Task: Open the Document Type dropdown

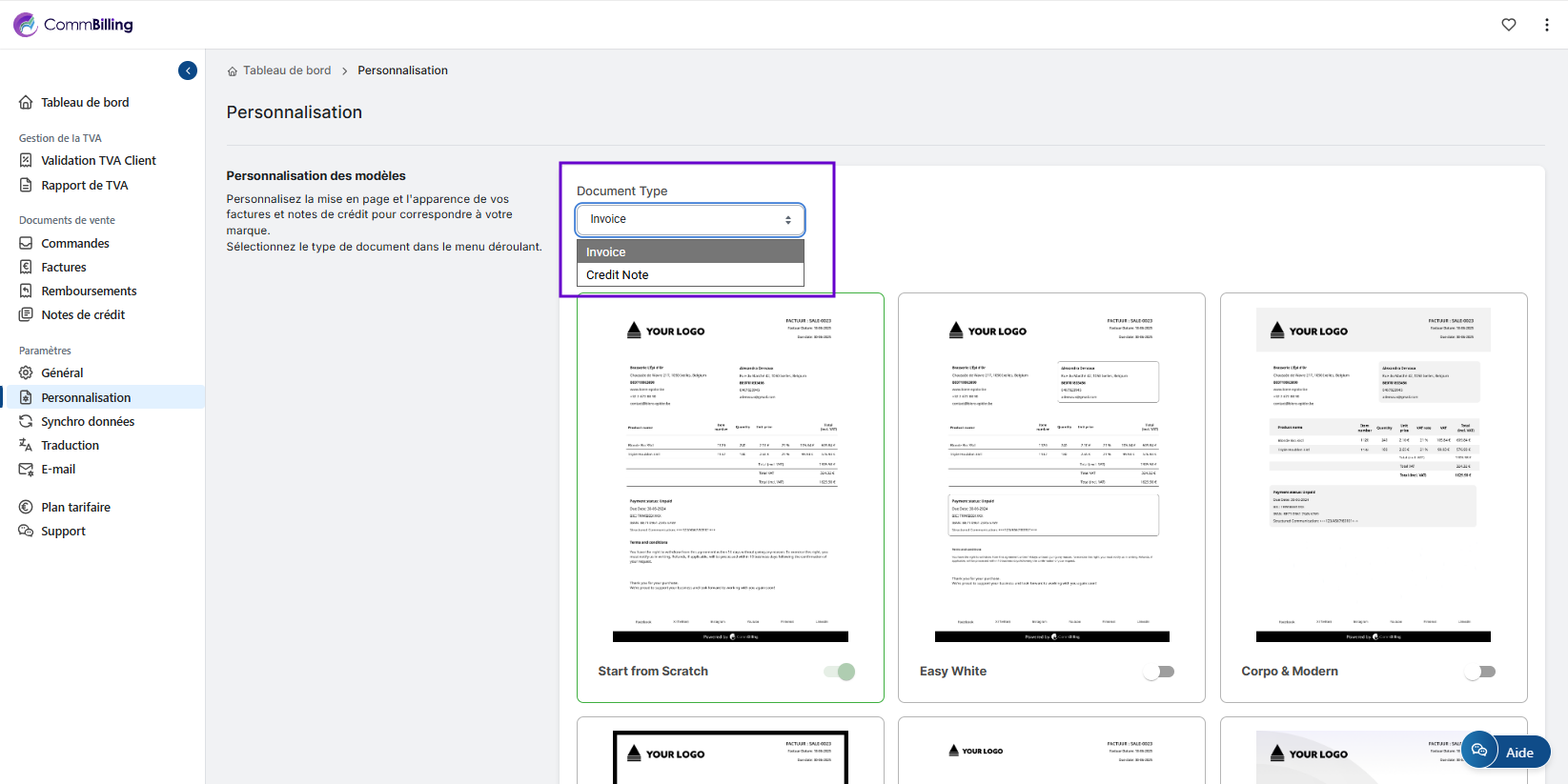Action: coord(690,220)
